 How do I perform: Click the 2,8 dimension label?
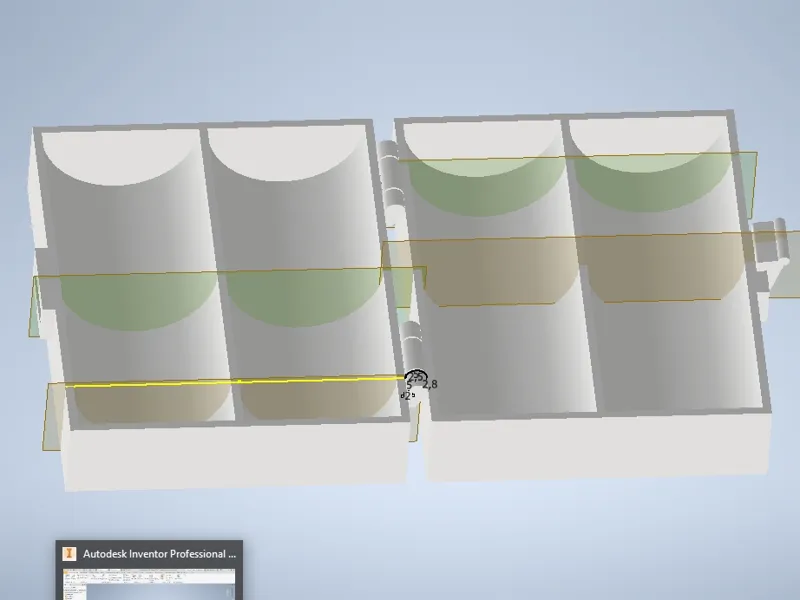click(430, 384)
